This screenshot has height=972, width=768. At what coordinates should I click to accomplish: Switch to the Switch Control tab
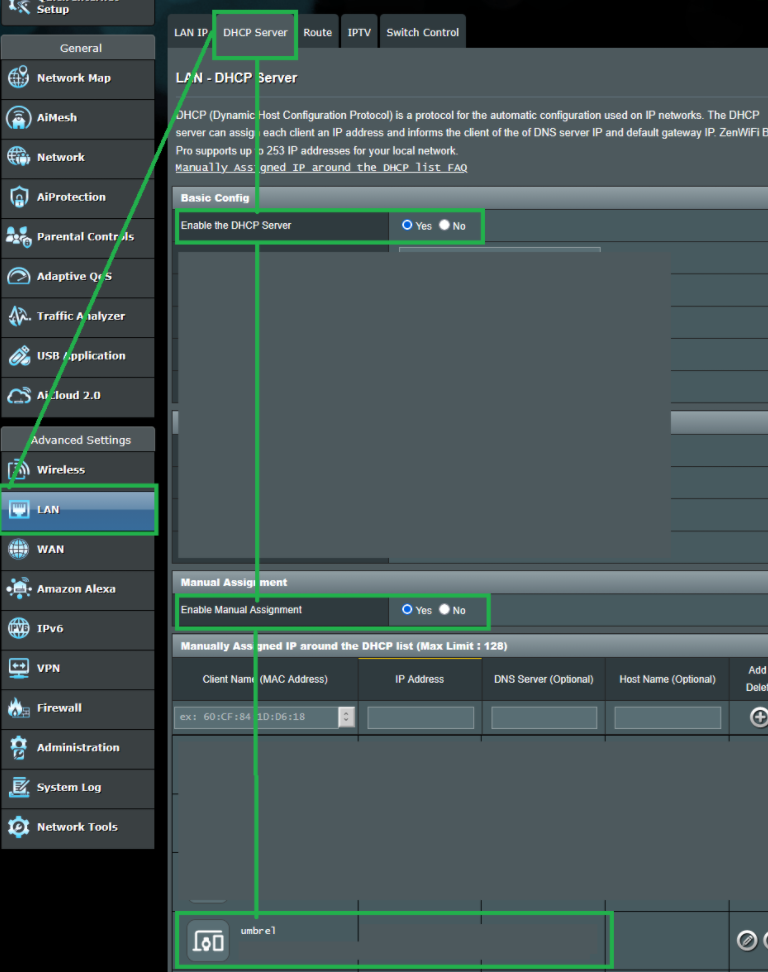tap(423, 32)
